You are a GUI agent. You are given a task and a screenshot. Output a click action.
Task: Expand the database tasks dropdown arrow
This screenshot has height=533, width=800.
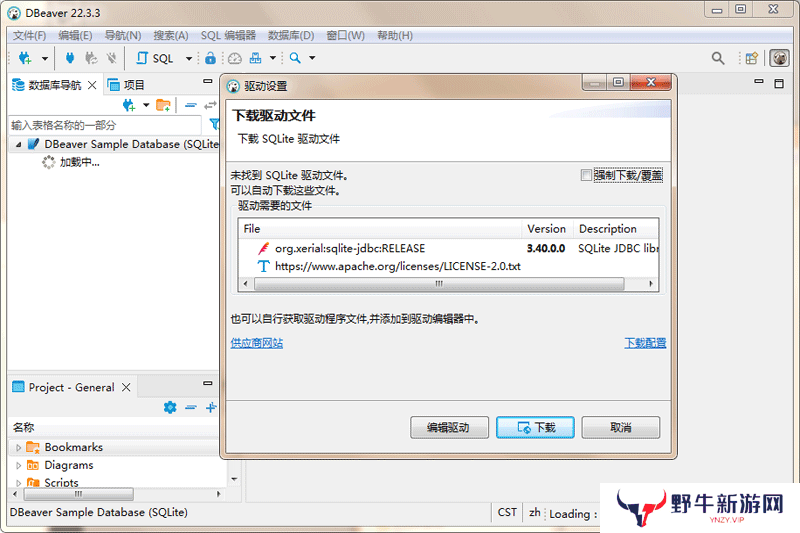click(x=273, y=58)
